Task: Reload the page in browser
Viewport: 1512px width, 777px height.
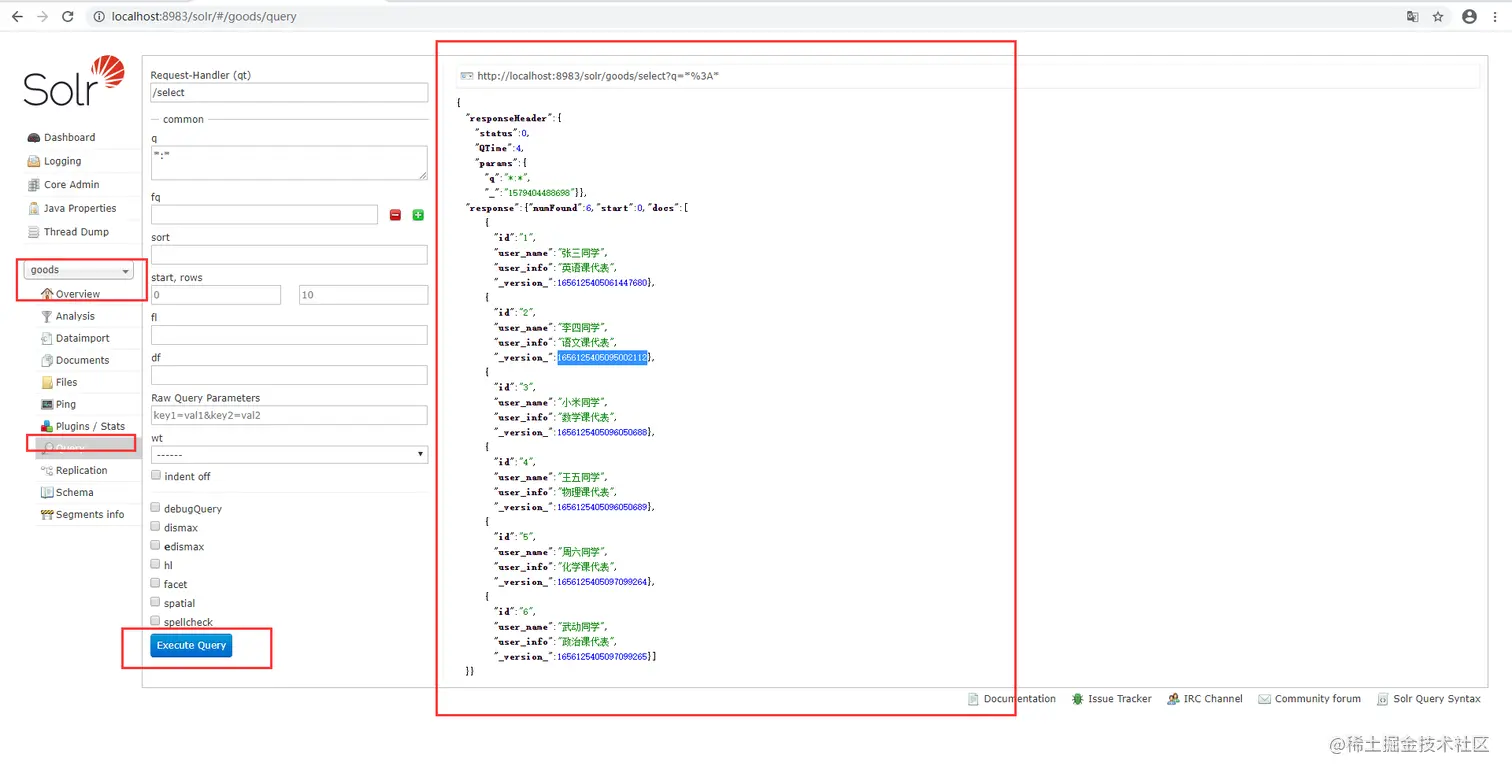Action: coord(68,16)
